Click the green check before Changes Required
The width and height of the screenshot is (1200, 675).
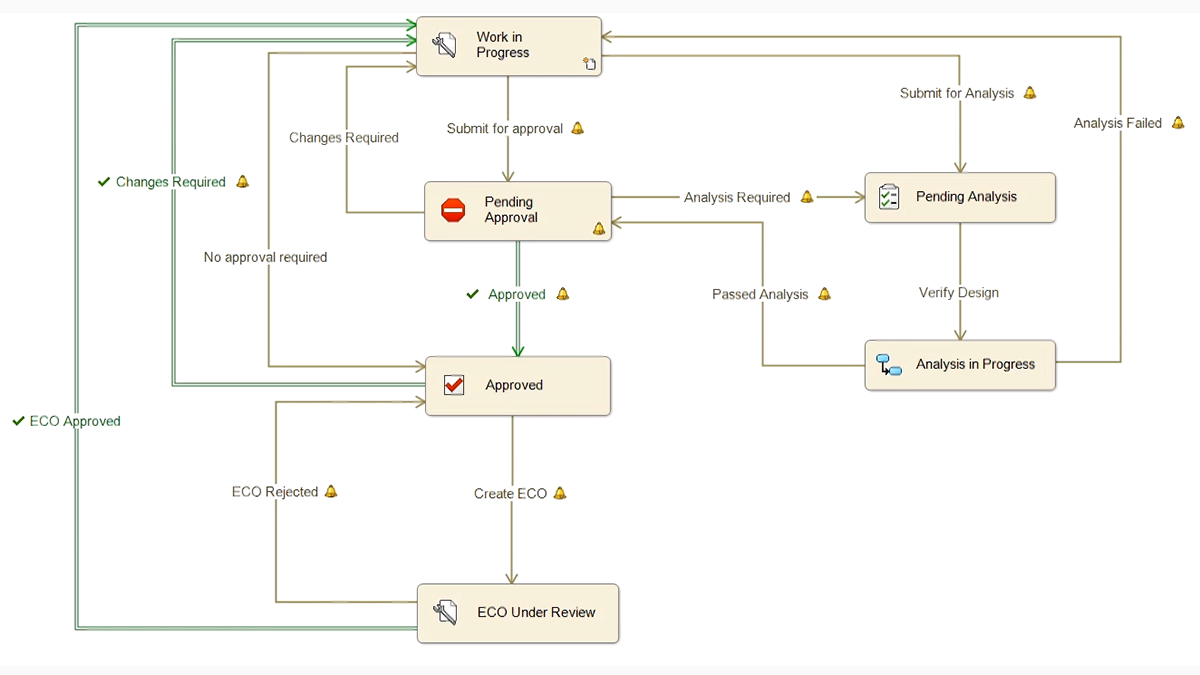click(104, 182)
